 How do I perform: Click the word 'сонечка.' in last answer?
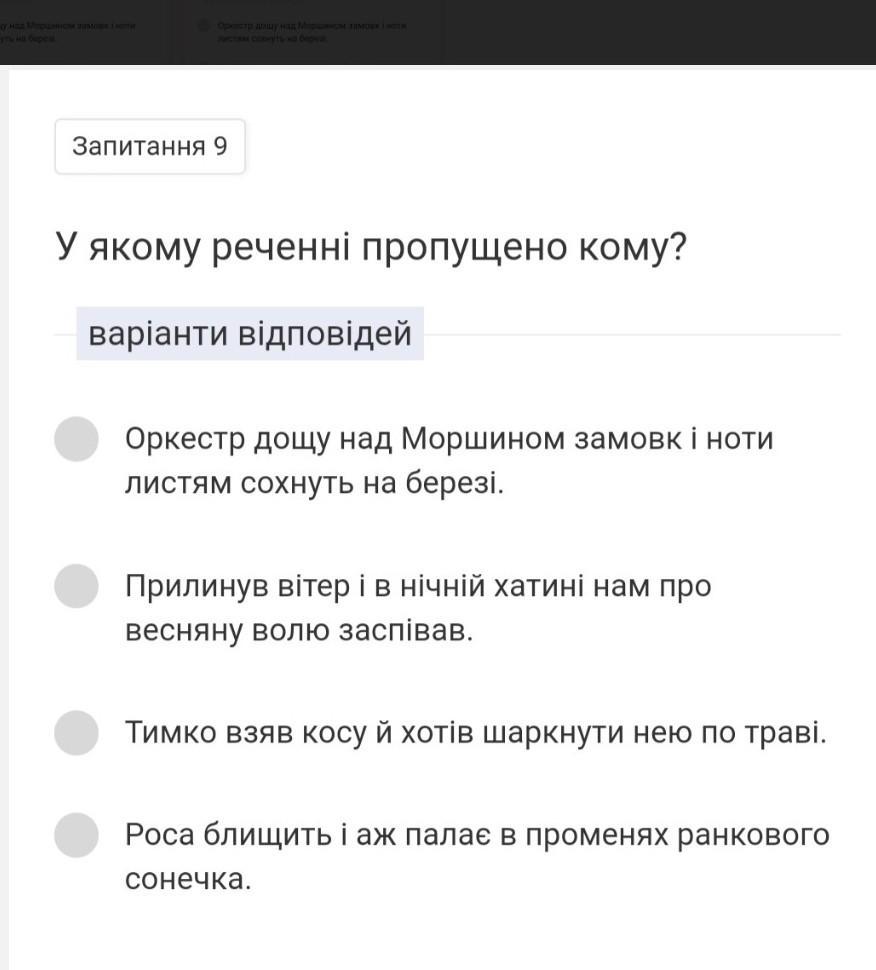click(x=187, y=880)
